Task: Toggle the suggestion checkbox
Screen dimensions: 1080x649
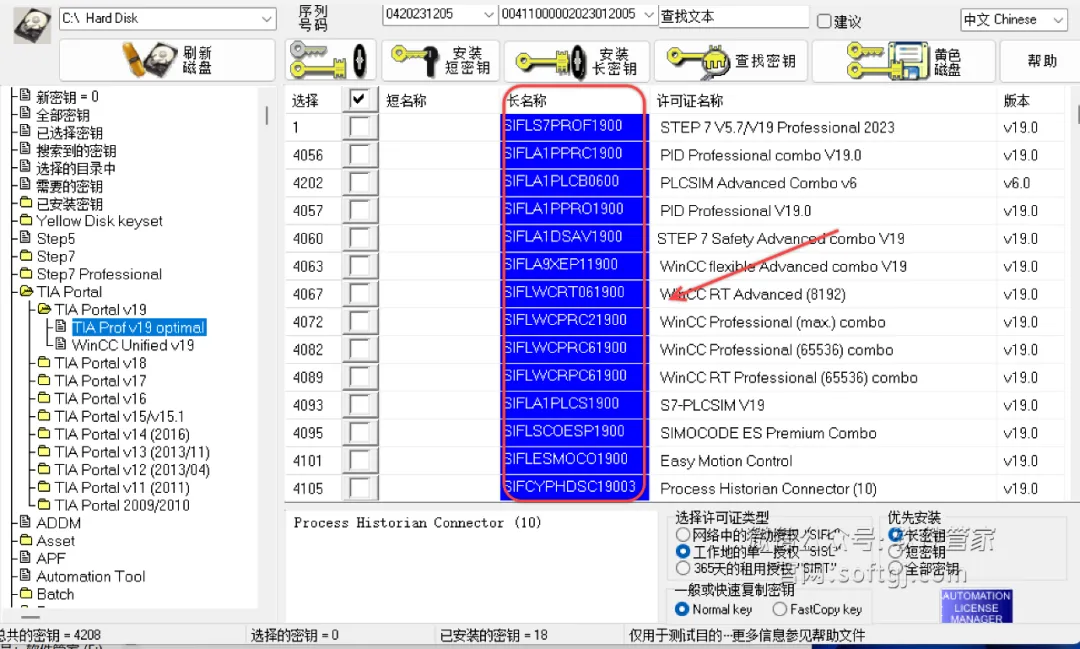Action: 824,21
